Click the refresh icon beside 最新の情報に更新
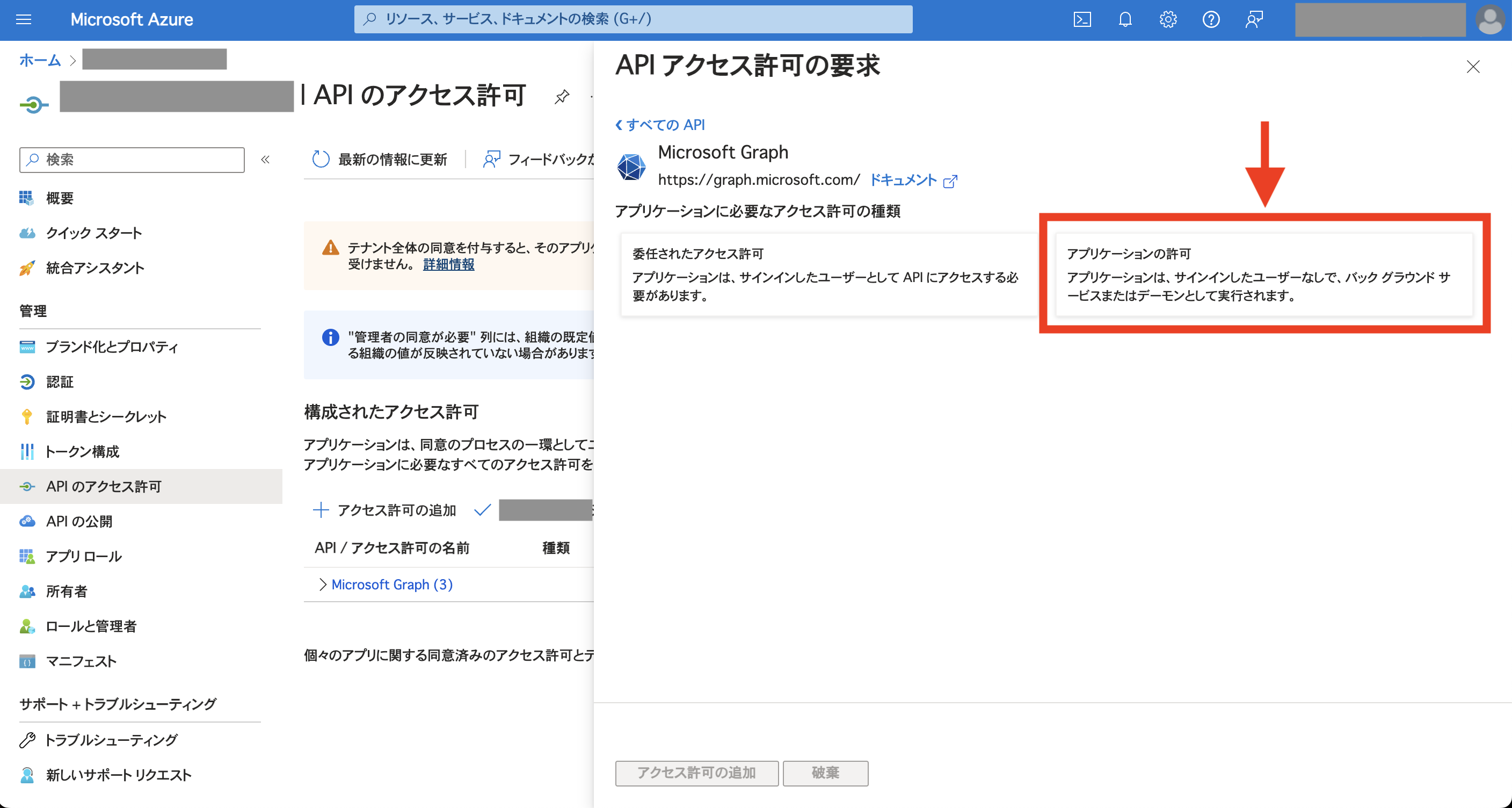The height and width of the screenshot is (808, 1512). 321,159
